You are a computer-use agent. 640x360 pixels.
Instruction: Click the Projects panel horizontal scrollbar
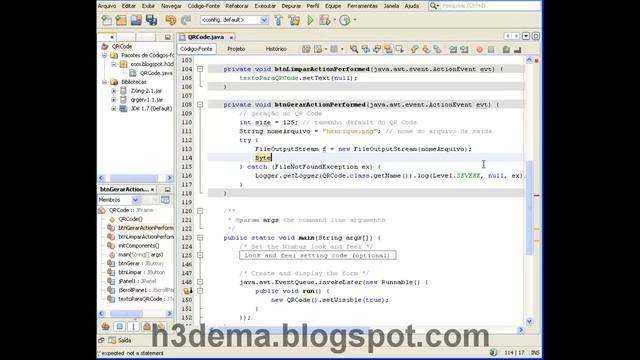point(135,178)
